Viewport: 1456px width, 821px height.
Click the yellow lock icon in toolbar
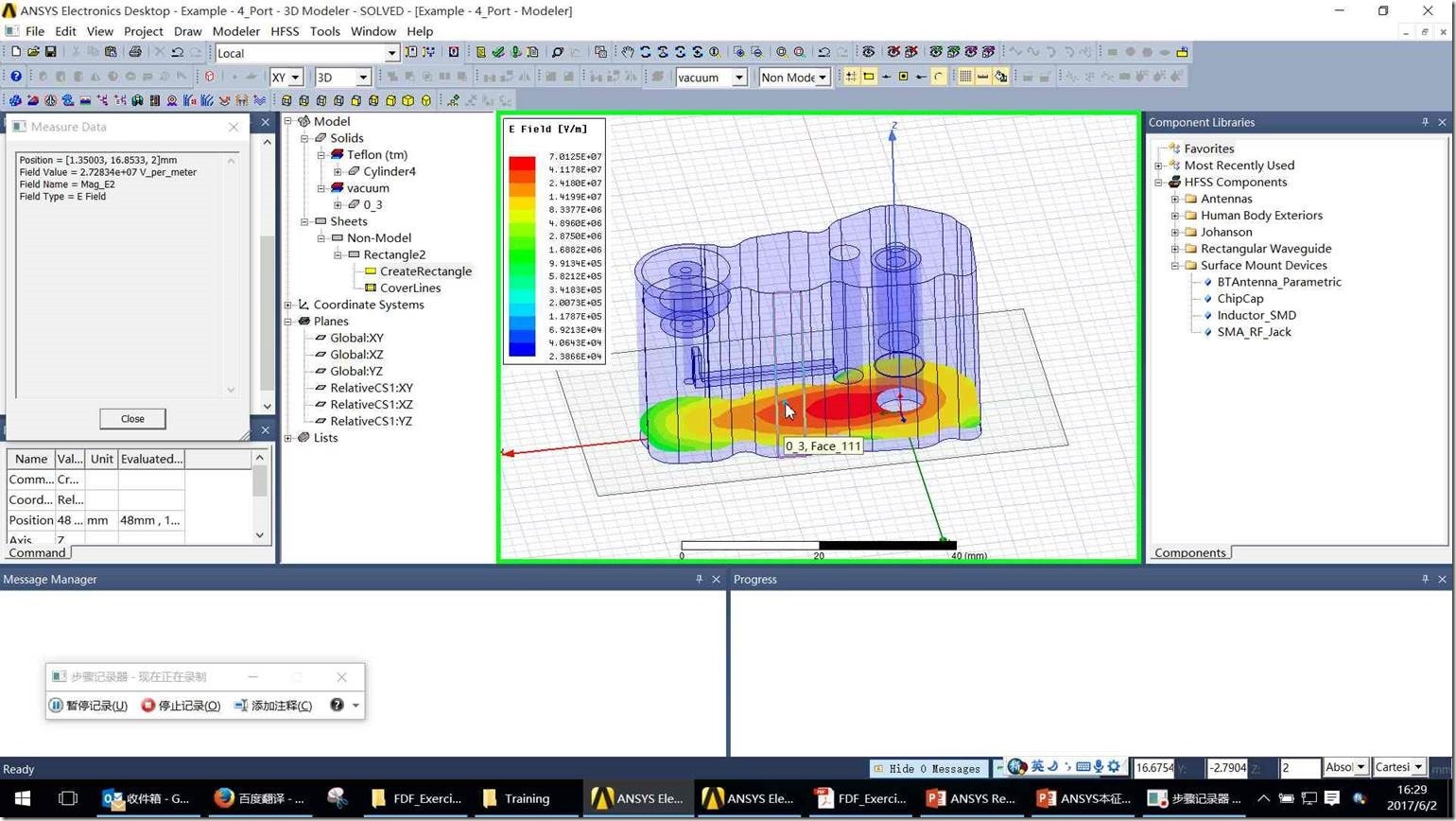click(x=1182, y=52)
